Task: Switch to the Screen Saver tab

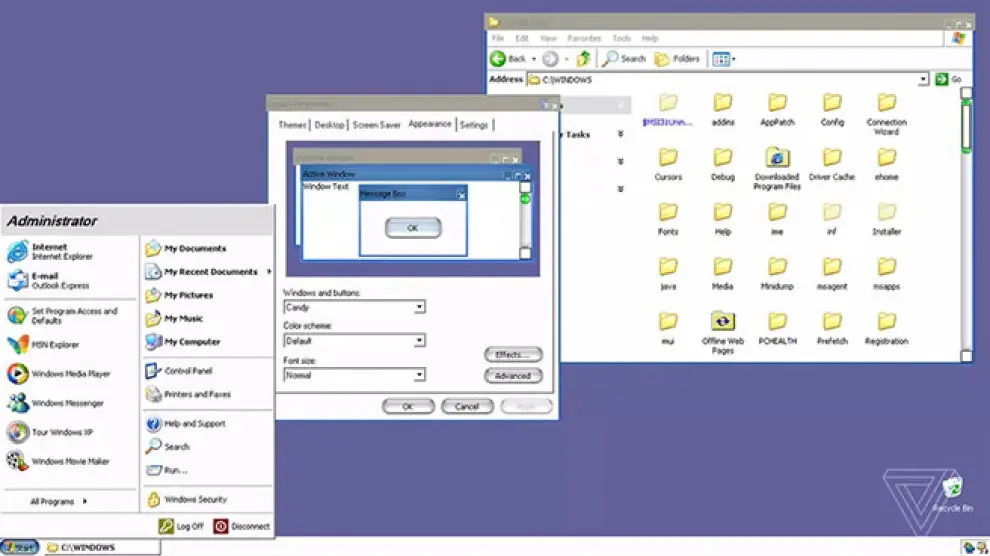Action: pyautogui.click(x=377, y=125)
